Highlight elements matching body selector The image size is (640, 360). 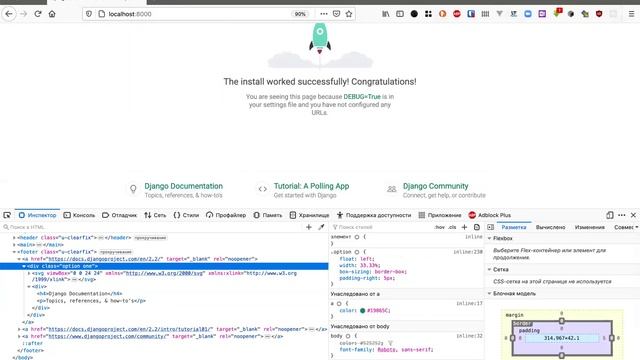[x=348, y=336]
